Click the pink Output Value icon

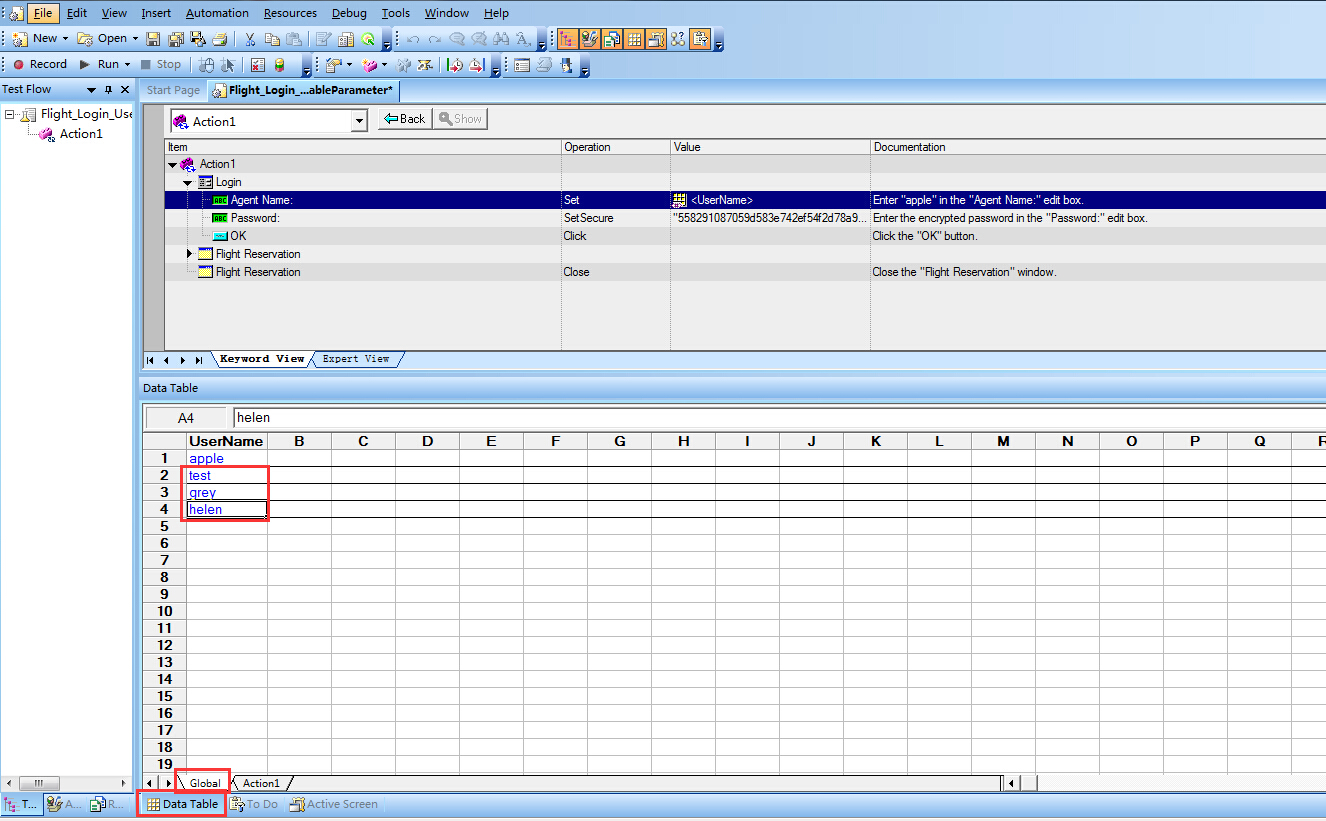[369, 64]
